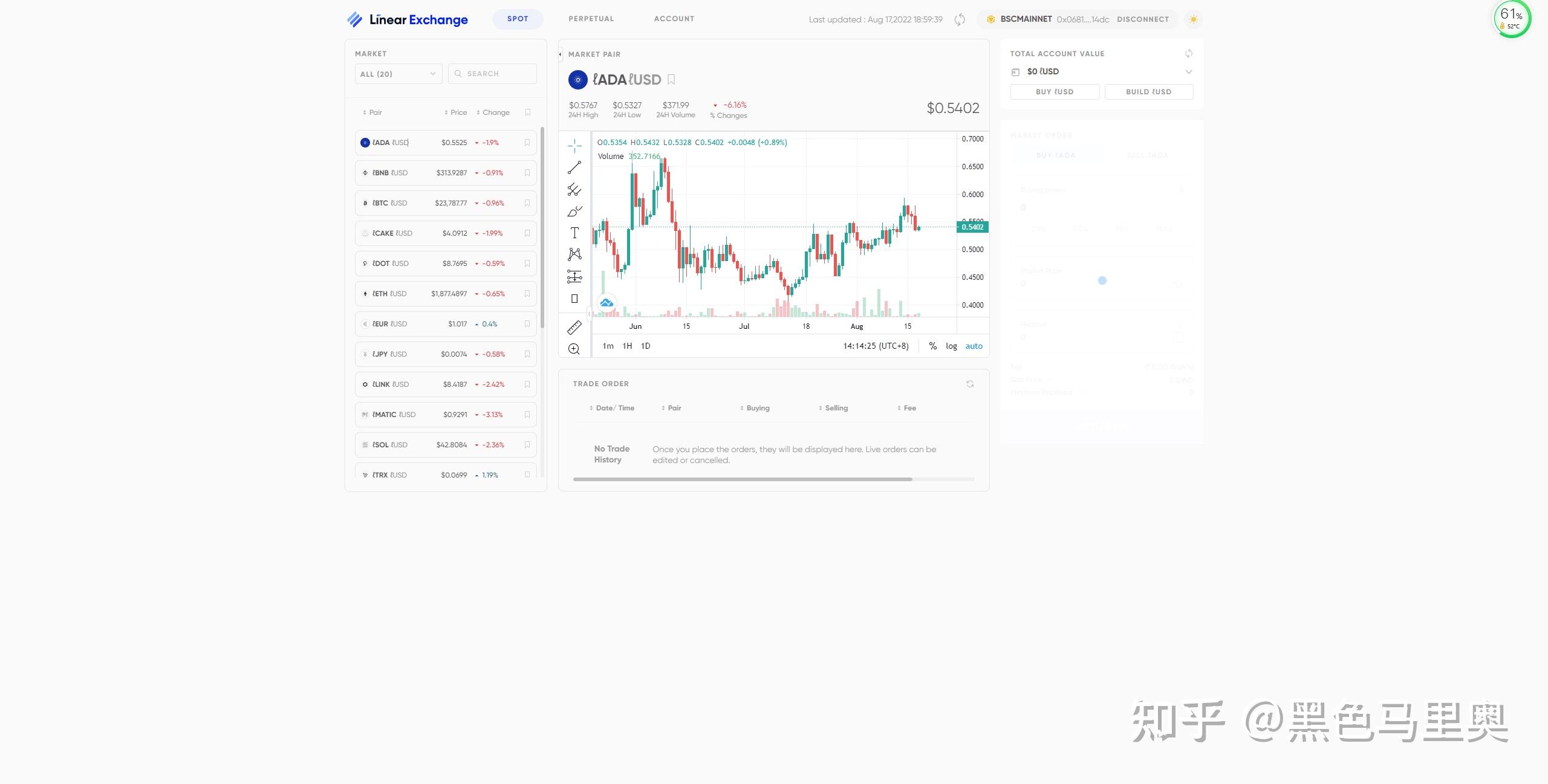Collapse the market panel arrow
This screenshot has width=1548, height=784.
pos(561,54)
